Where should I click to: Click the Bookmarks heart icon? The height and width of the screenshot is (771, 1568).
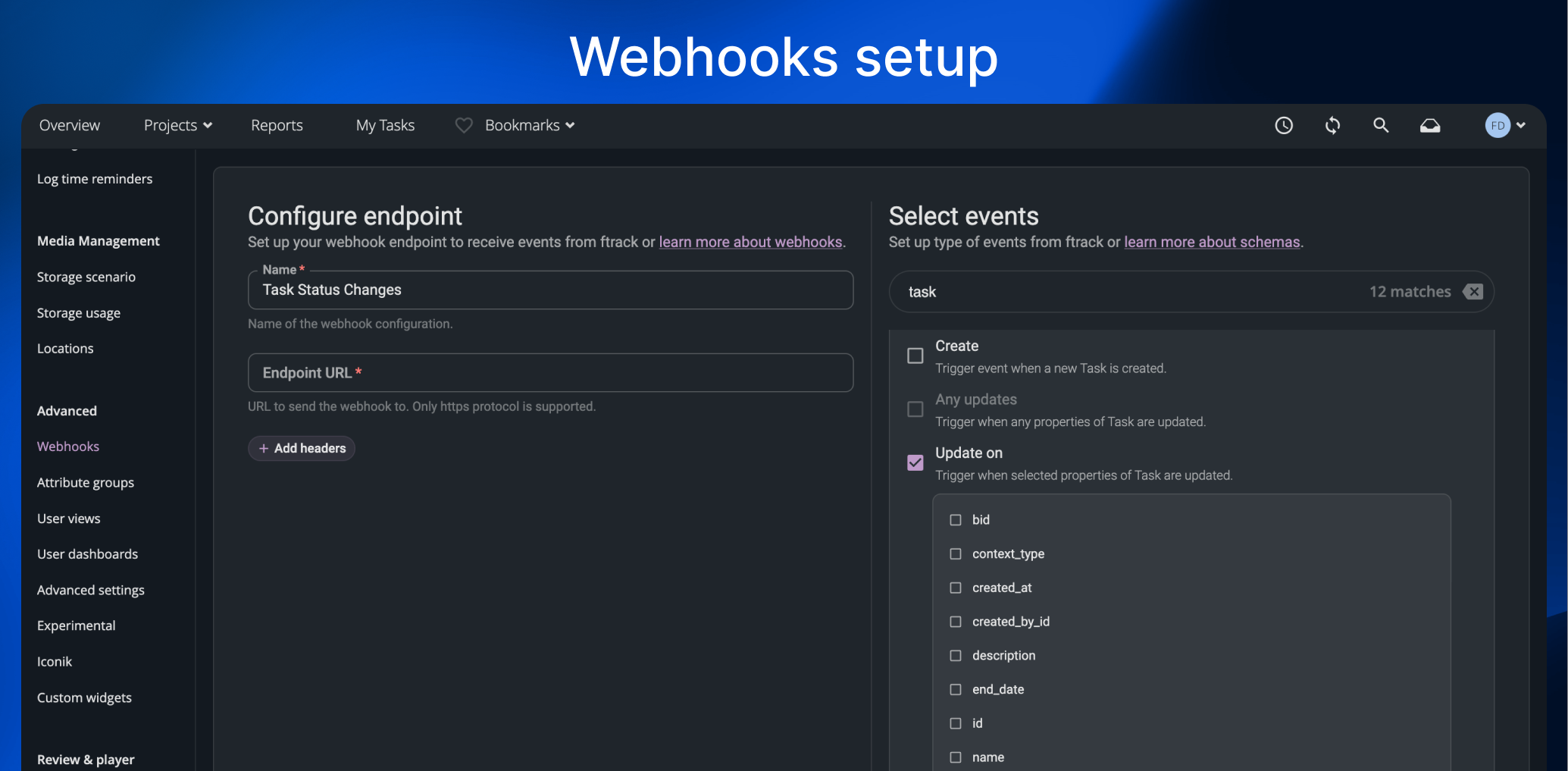[464, 126]
